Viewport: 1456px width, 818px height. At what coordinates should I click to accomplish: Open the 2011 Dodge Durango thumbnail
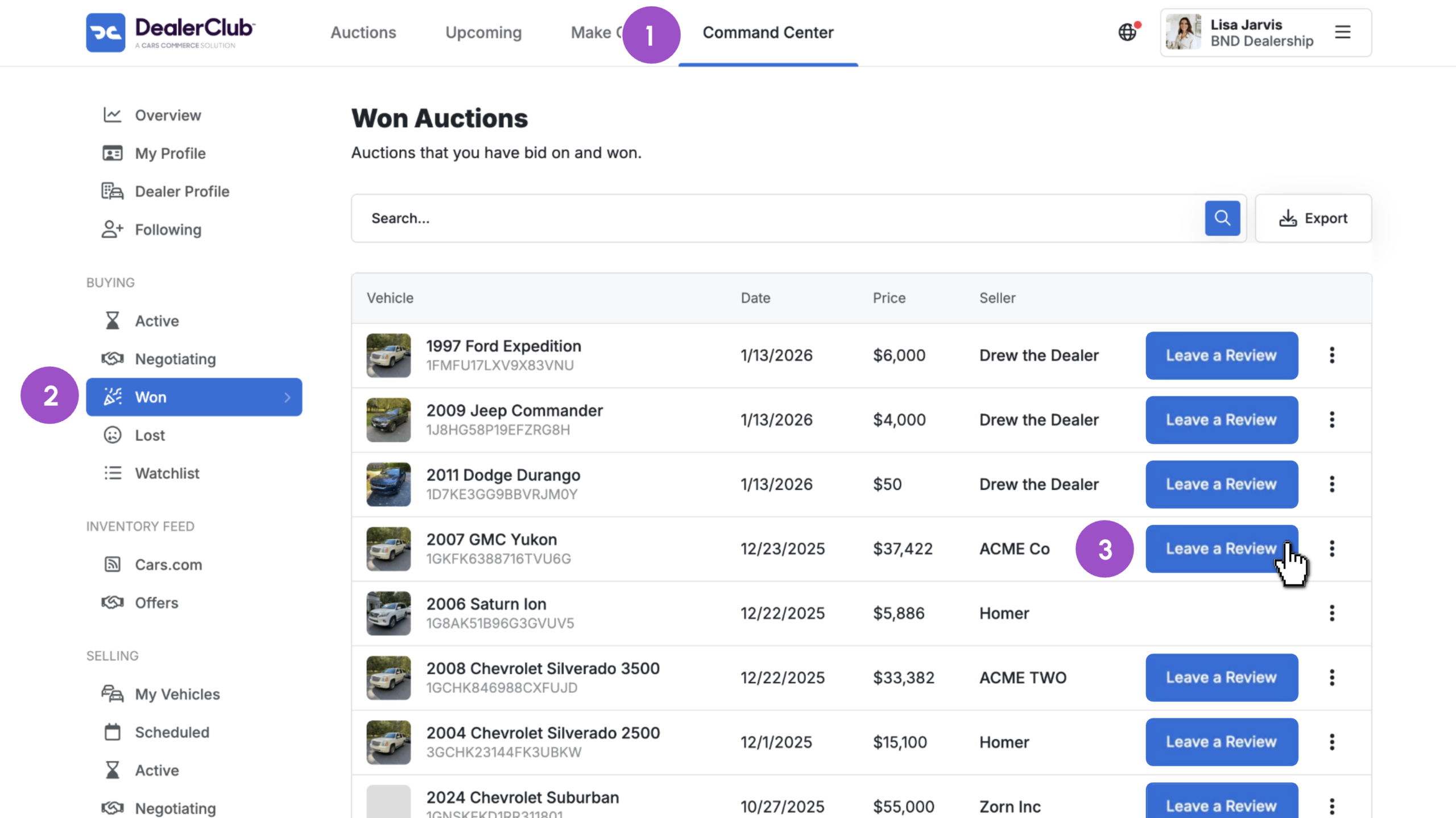coord(388,484)
